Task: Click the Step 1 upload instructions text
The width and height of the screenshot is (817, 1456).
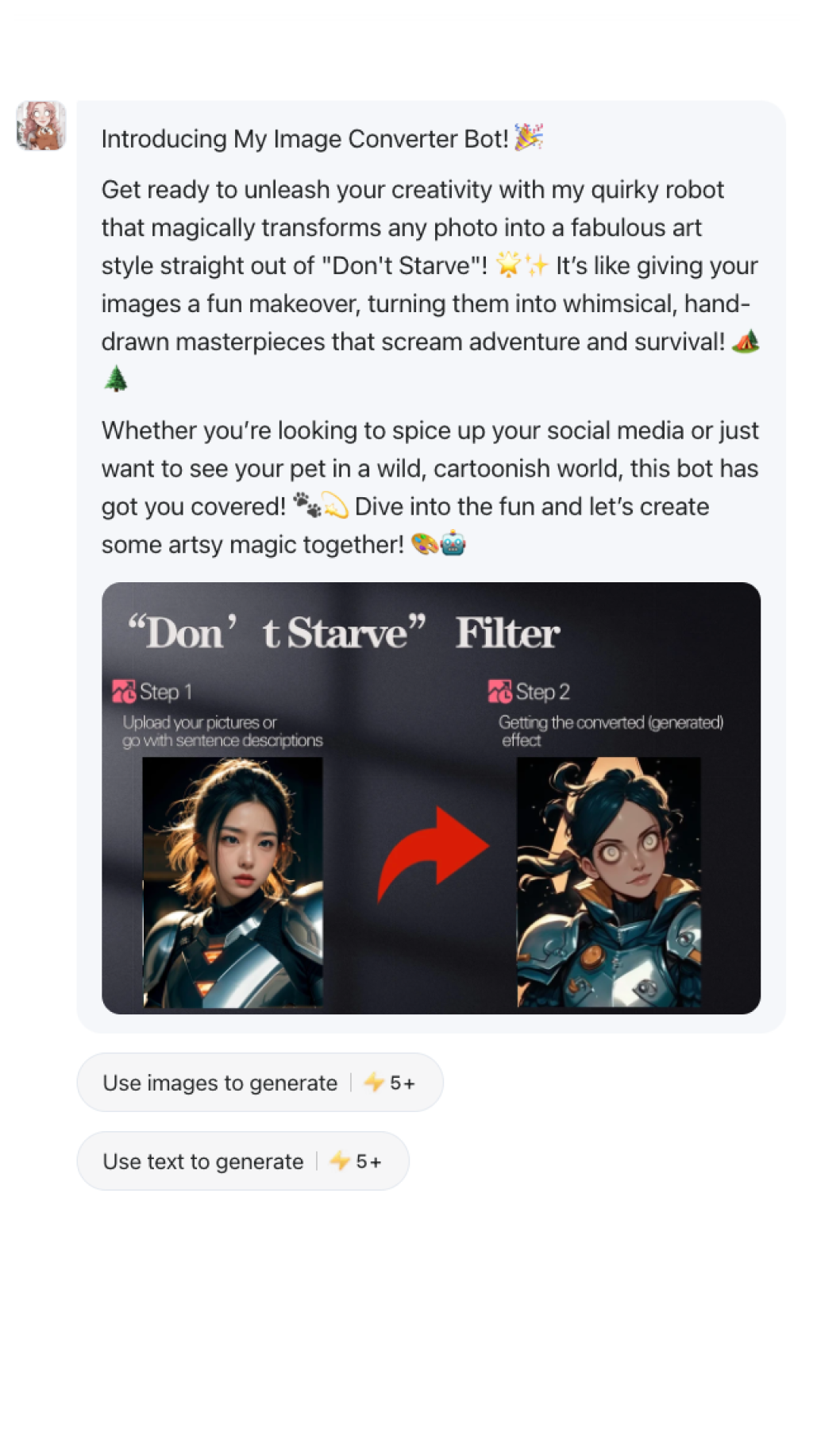Action: 222,732
